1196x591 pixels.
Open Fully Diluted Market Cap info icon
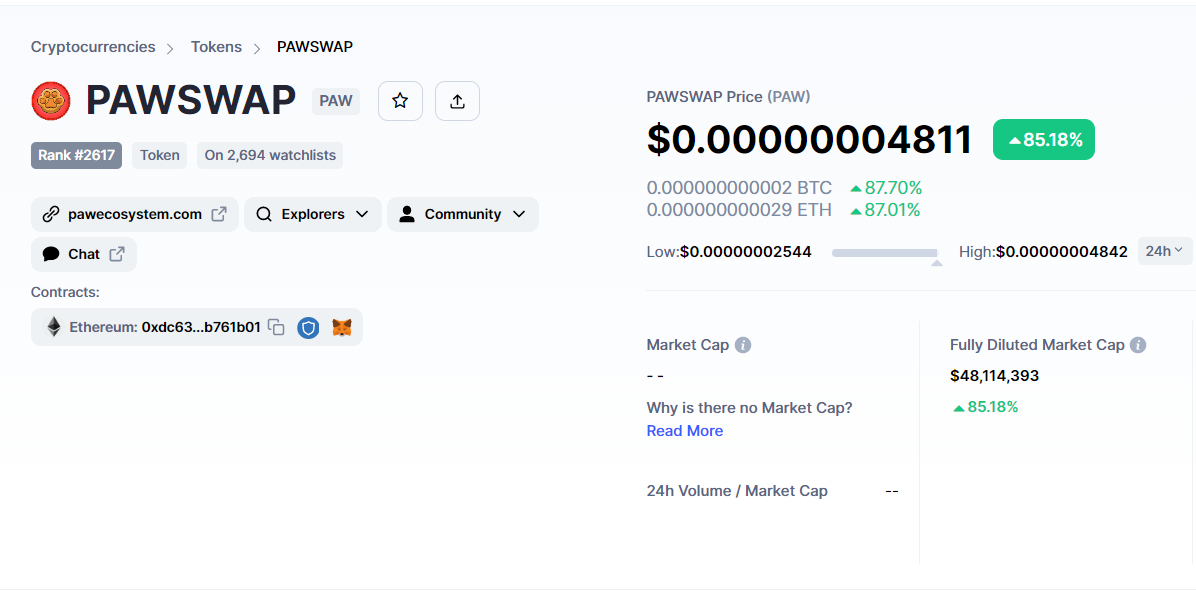tap(1138, 345)
